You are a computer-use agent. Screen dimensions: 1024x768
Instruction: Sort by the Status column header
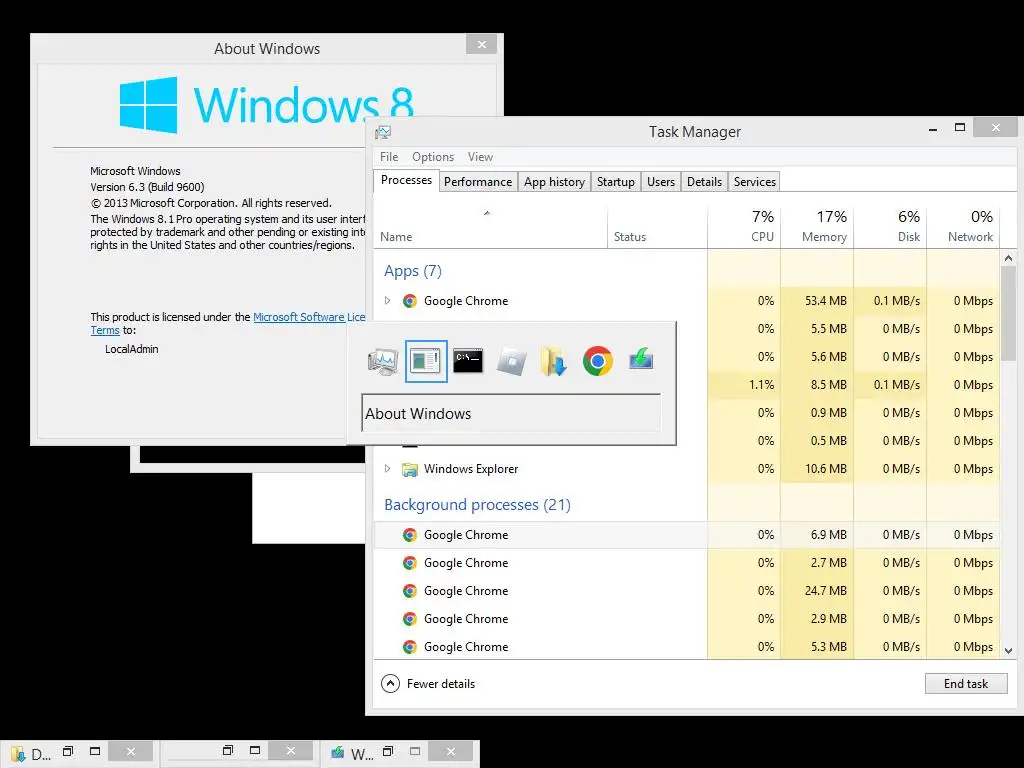(x=658, y=227)
